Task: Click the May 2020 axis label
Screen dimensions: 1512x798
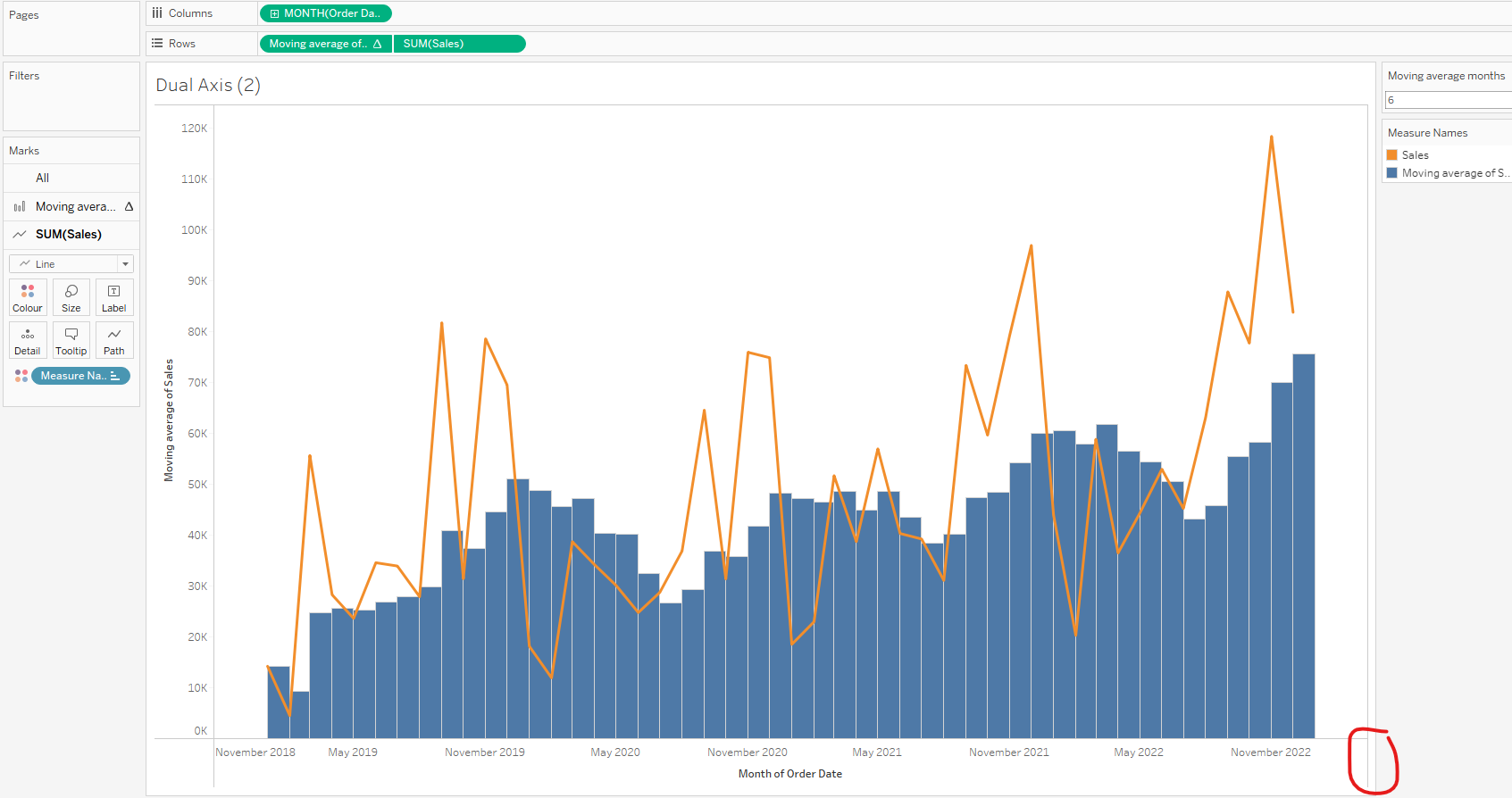Action: click(615, 752)
